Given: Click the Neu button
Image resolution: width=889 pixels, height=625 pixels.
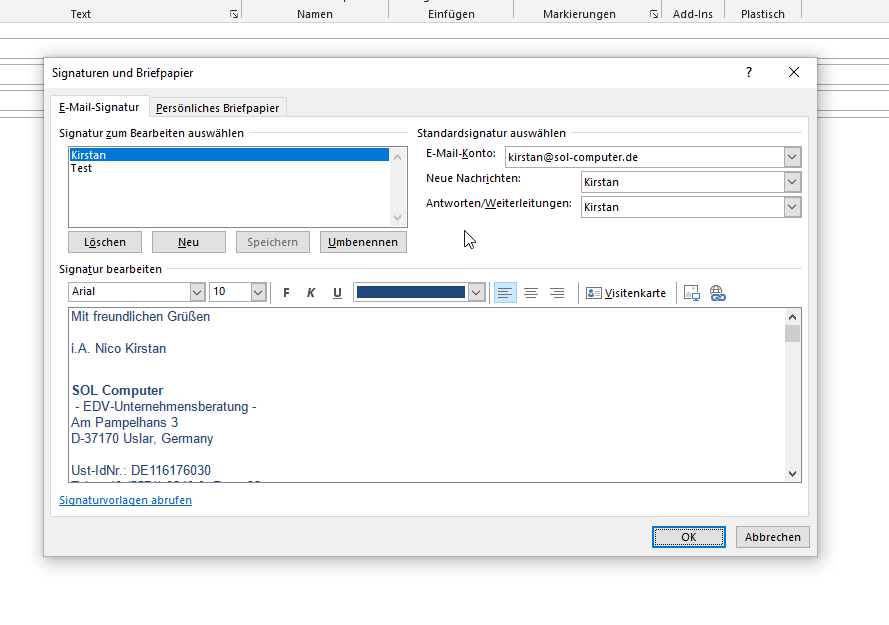Looking at the screenshot, I should click(x=188, y=242).
